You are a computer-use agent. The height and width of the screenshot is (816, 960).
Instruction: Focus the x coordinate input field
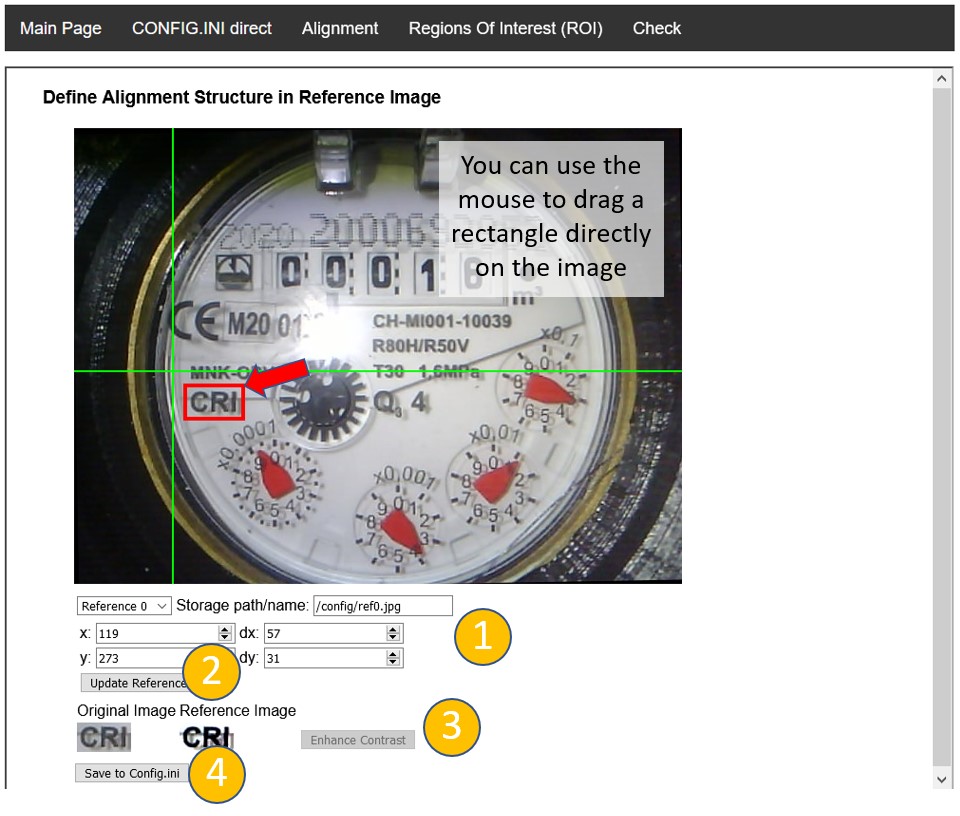point(155,633)
